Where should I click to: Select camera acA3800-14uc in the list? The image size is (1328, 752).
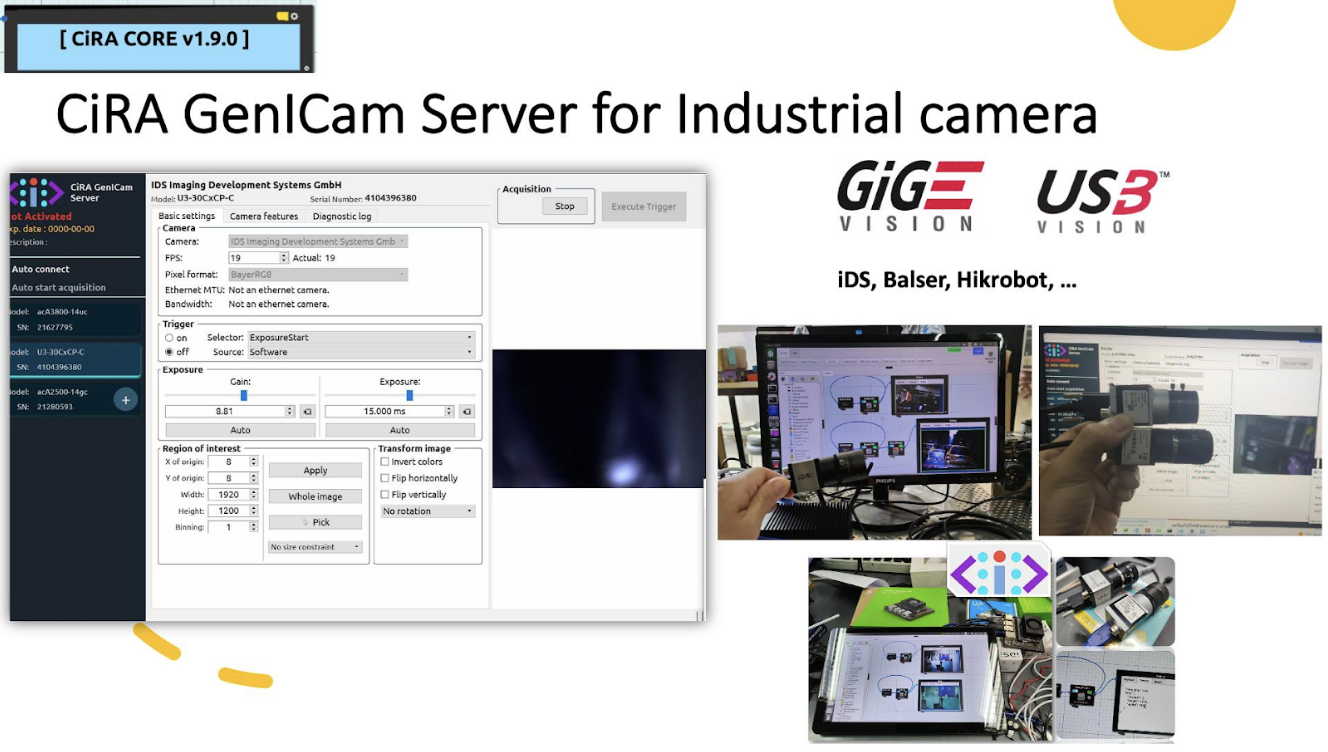pos(76,319)
